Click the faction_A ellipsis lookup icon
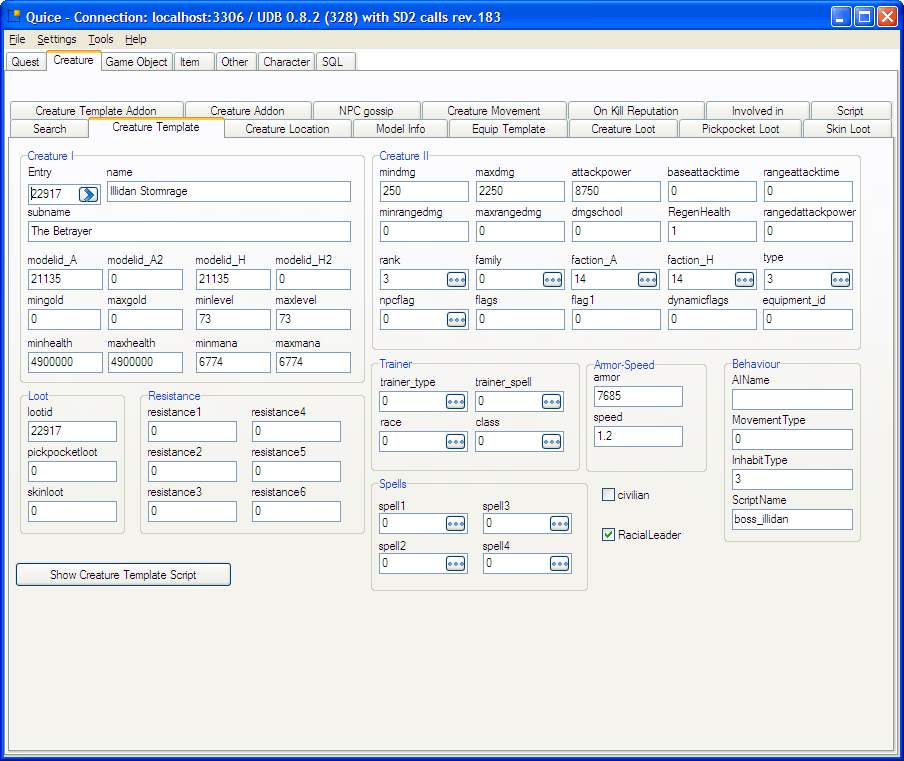Image resolution: width=904 pixels, height=761 pixels. tap(648, 280)
